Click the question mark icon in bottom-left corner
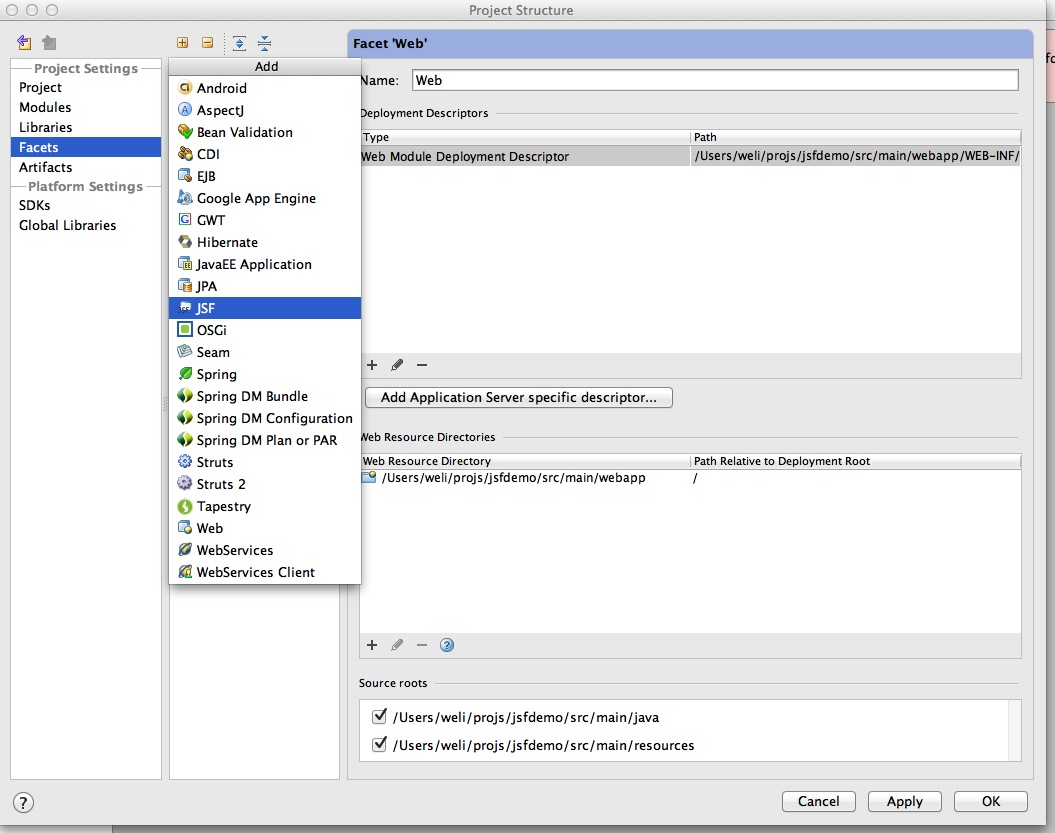Screen dimensions: 1055x833 click(22, 802)
